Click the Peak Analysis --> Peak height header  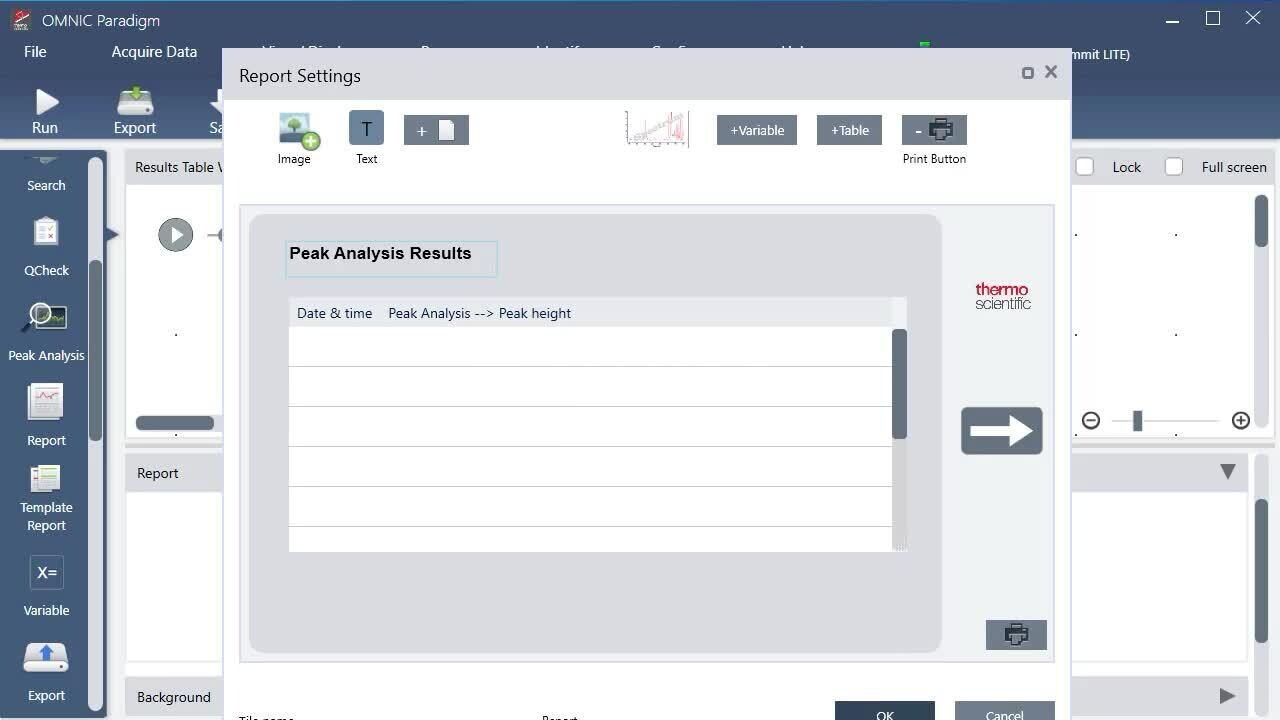(x=479, y=313)
